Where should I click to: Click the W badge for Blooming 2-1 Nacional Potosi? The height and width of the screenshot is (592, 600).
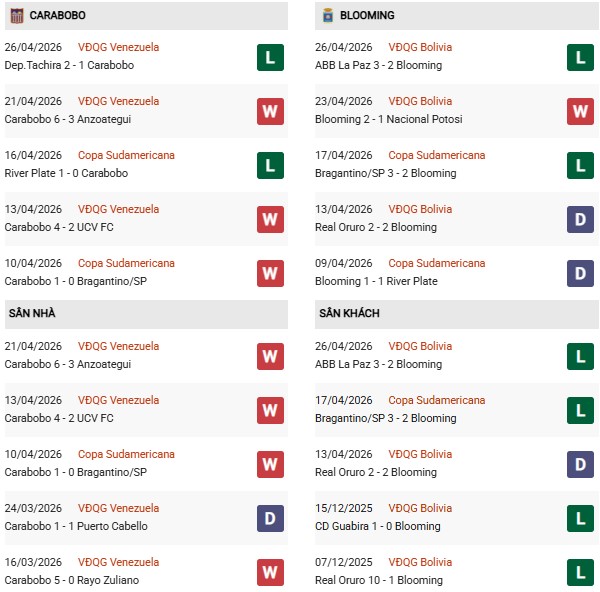(x=580, y=111)
